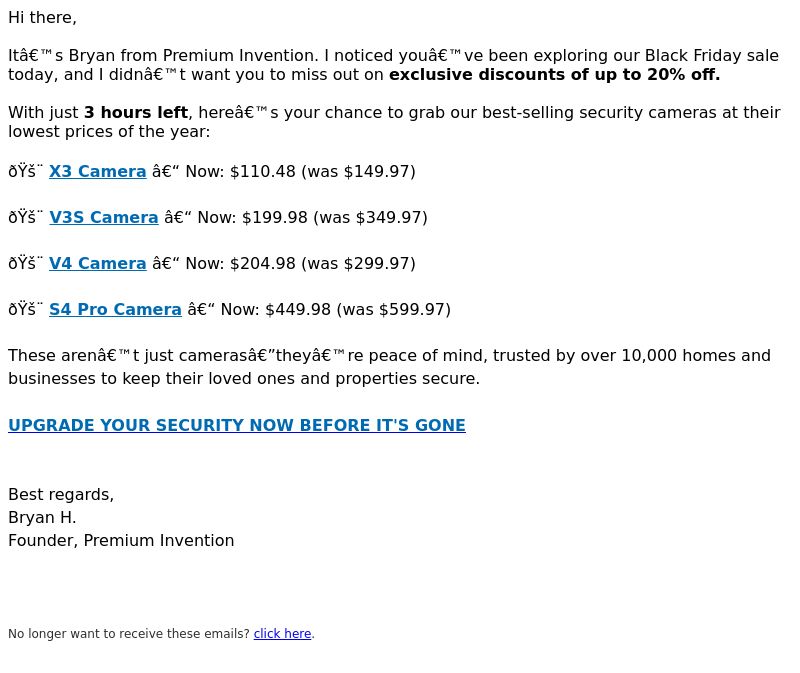Click the X3 Camera price $110.48

click(263, 172)
